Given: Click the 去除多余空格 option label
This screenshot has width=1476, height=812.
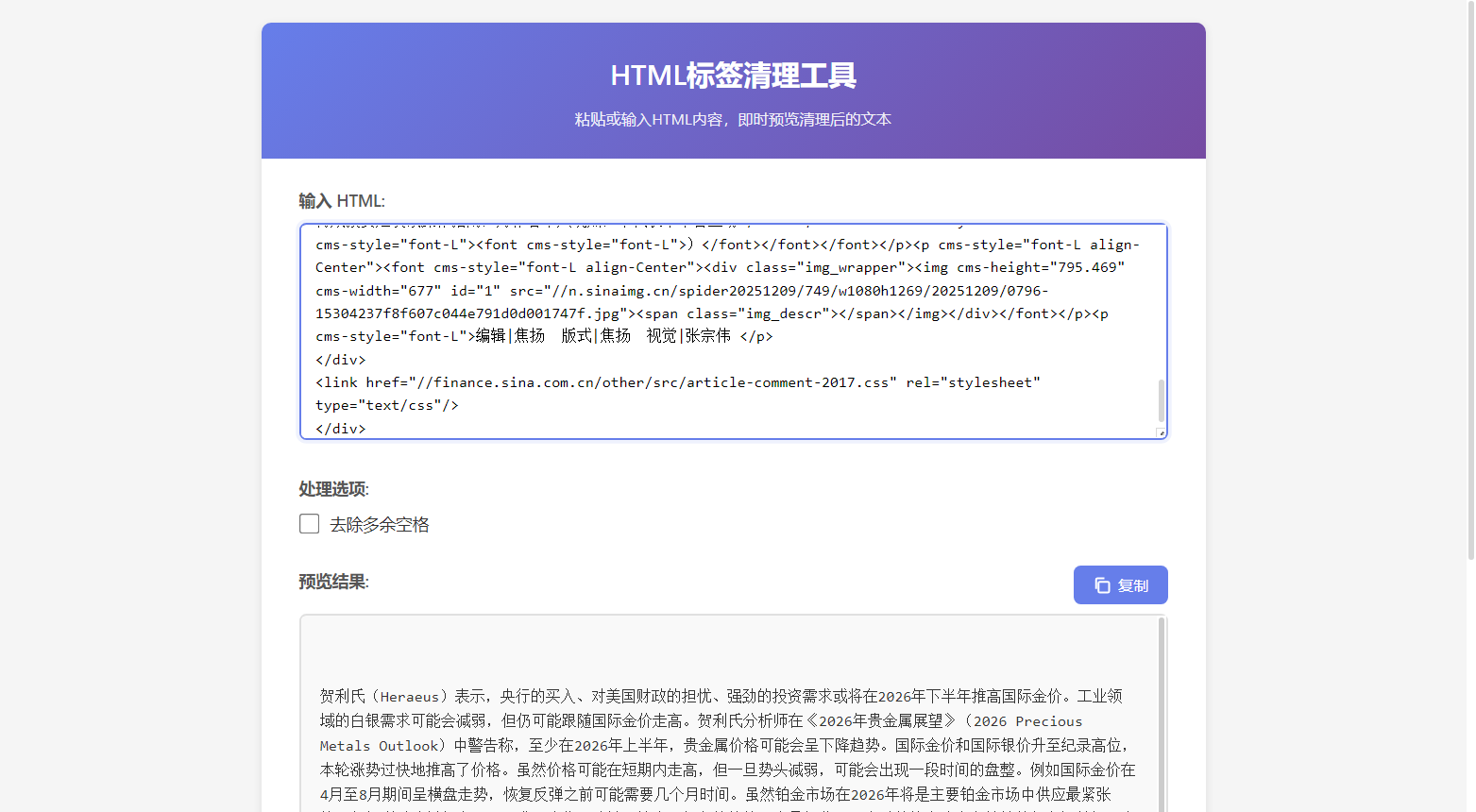Looking at the screenshot, I should (x=380, y=525).
